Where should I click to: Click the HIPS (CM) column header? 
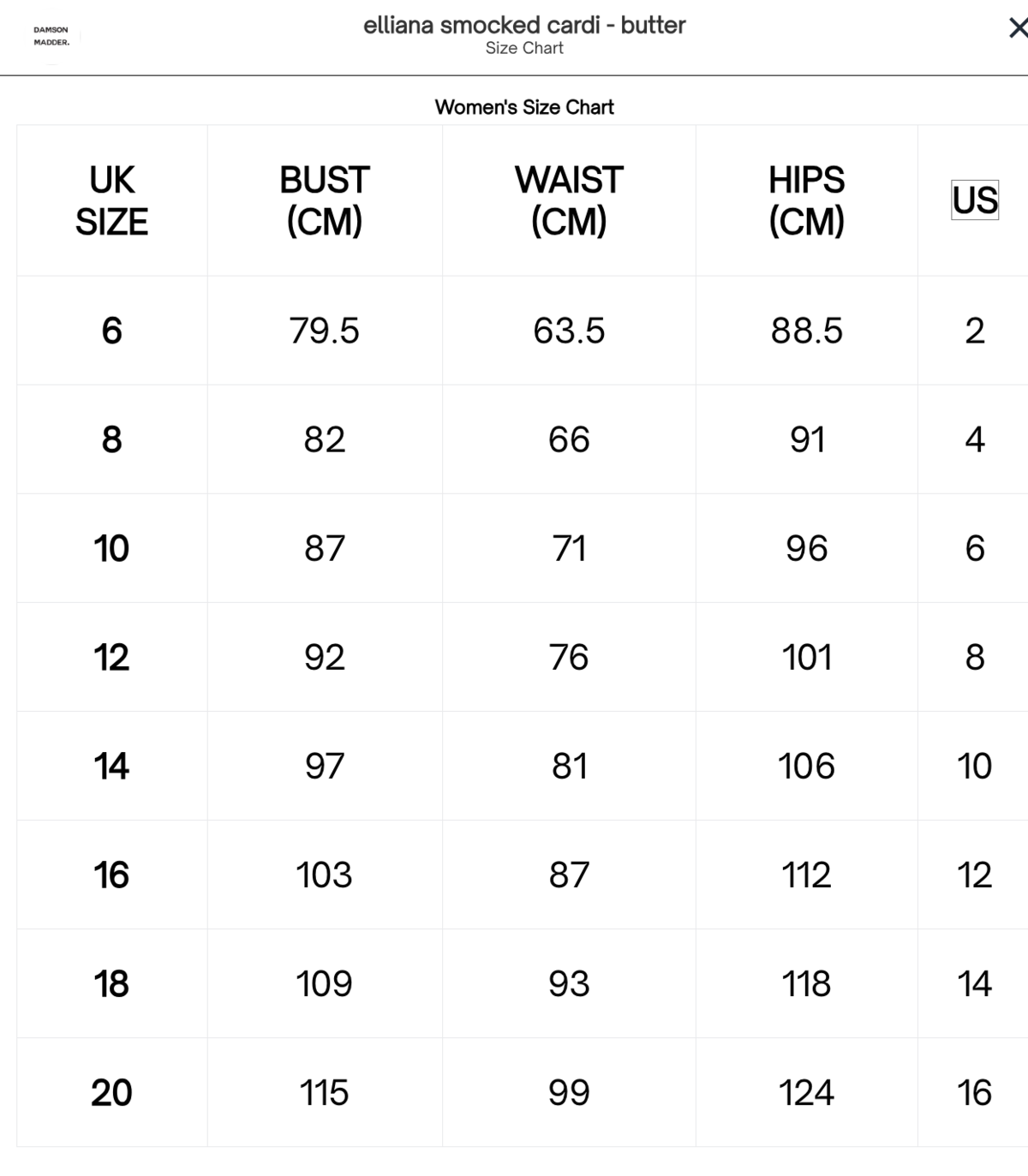point(806,201)
